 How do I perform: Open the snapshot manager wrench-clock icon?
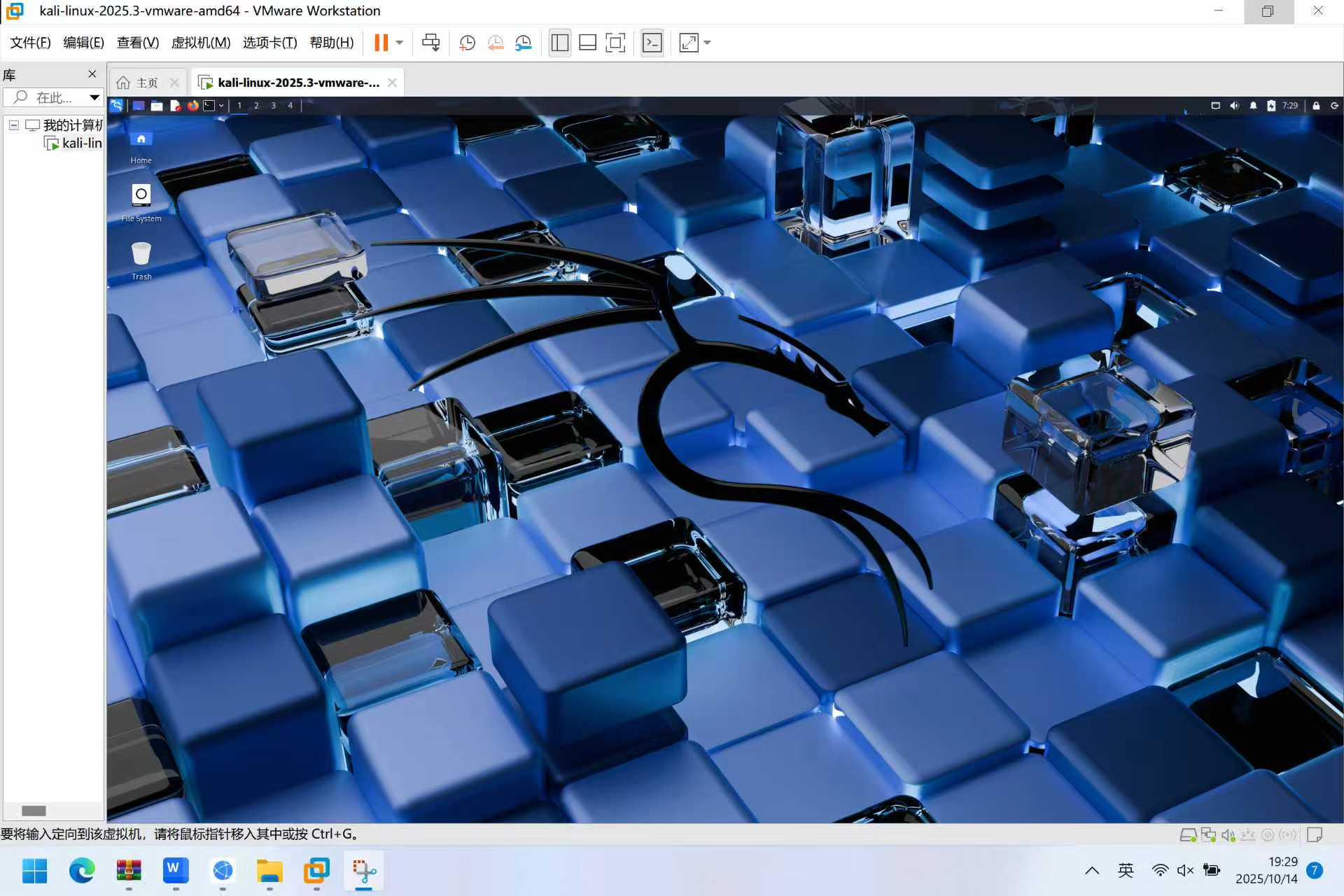click(524, 43)
